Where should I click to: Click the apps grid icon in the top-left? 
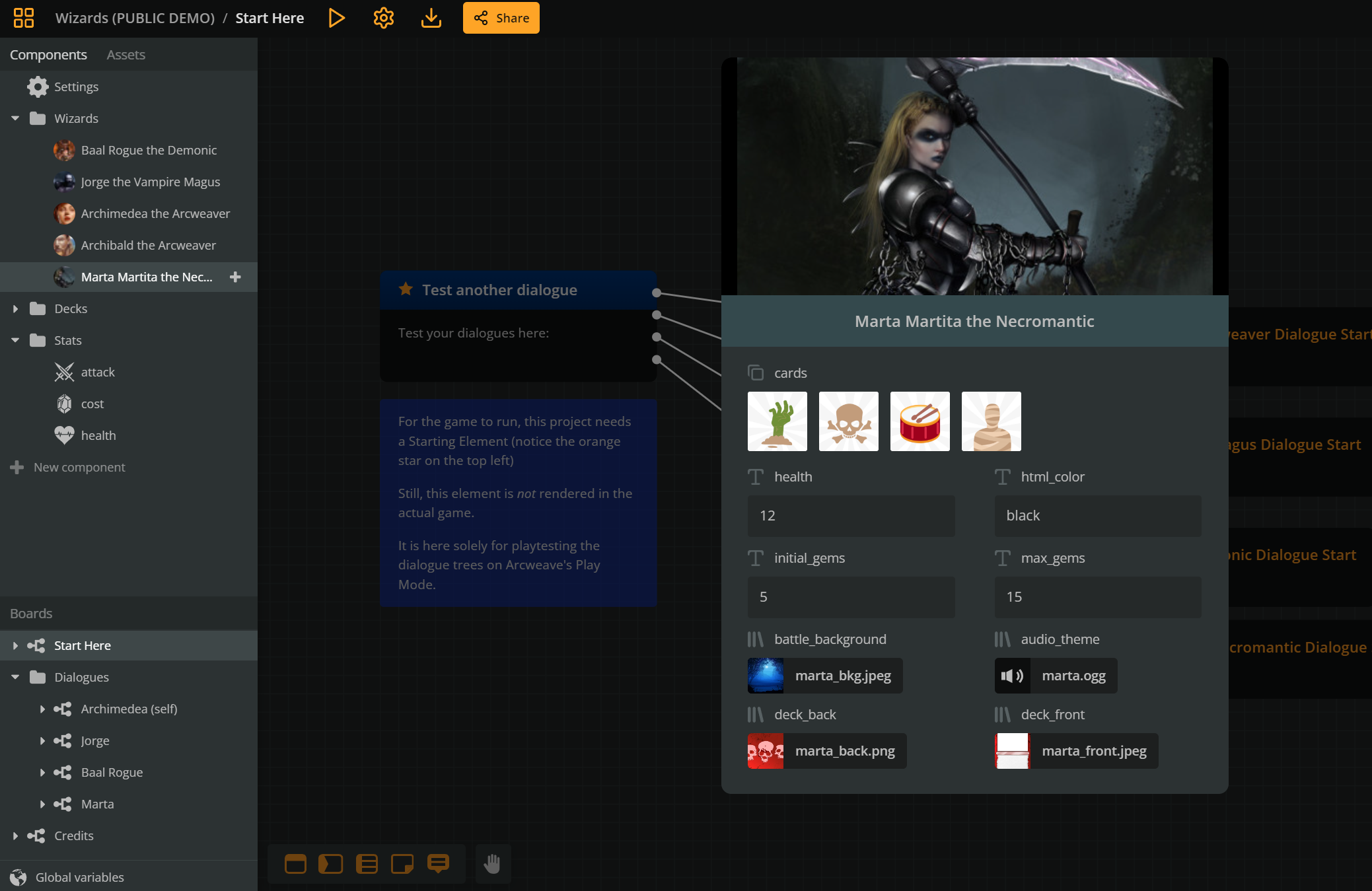(24, 18)
